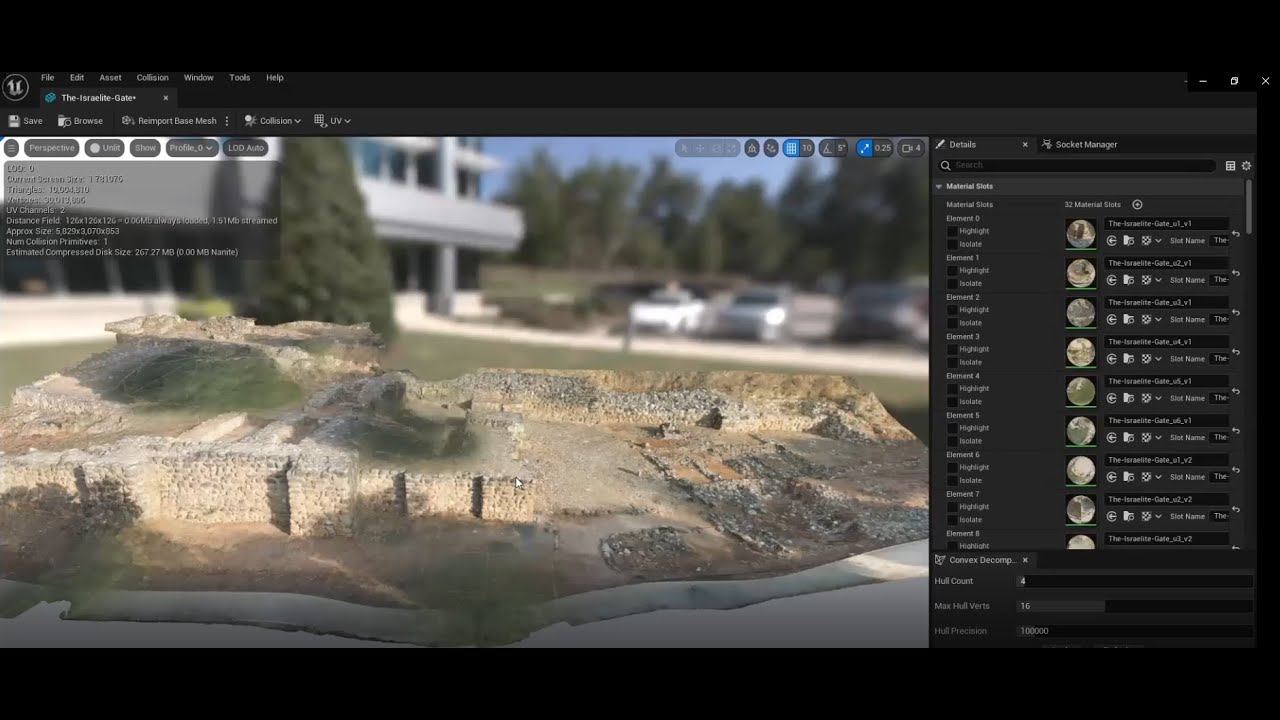This screenshot has height=720, width=1280.
Task: Click Element 4 green material thumbnail
Action: click(x=1080, y=391)
